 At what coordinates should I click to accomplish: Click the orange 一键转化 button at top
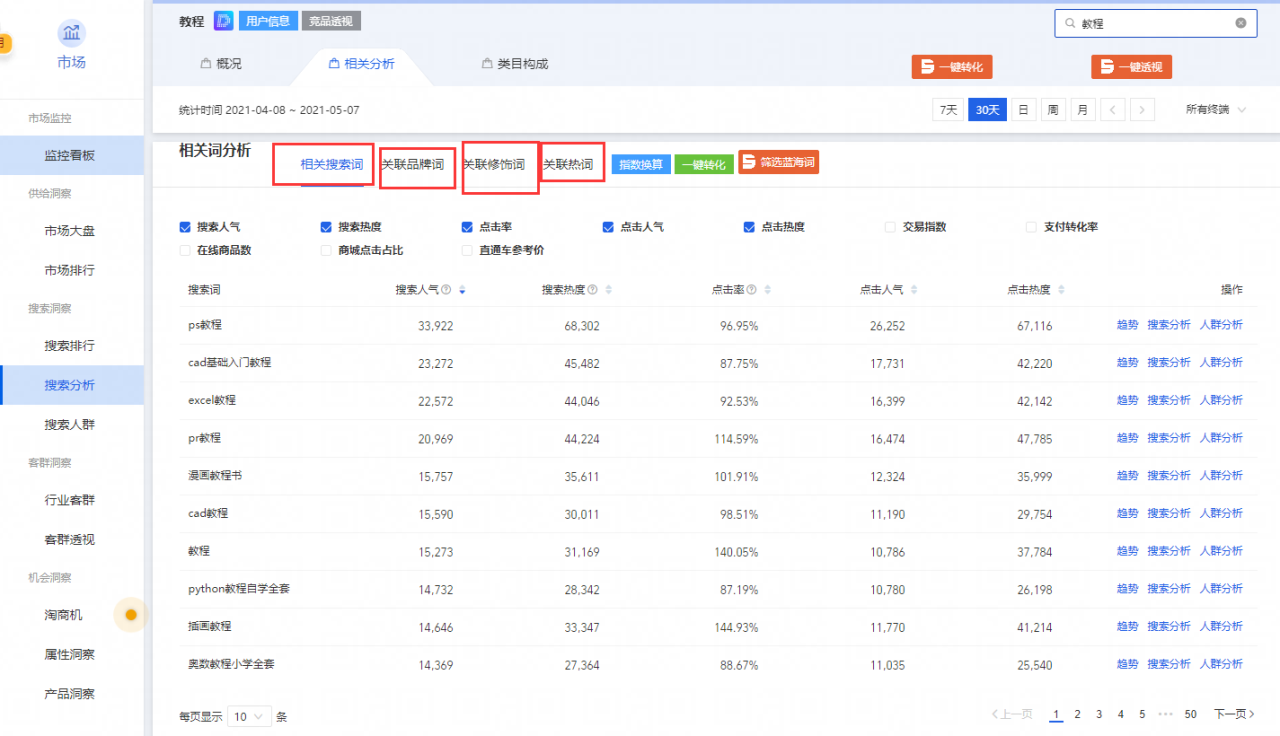(x=952, y=67)
